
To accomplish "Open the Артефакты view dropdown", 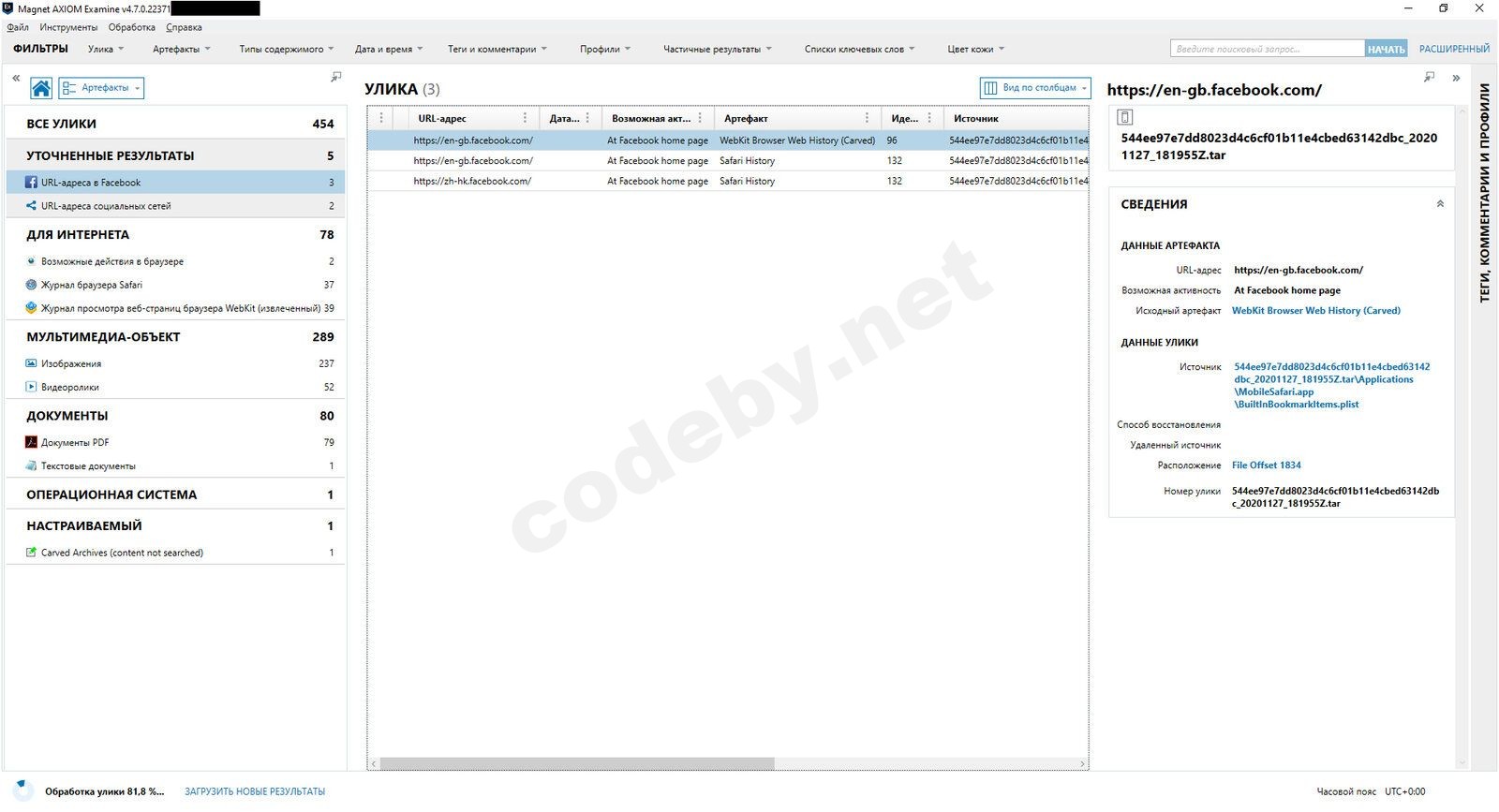I will (101, 88).
